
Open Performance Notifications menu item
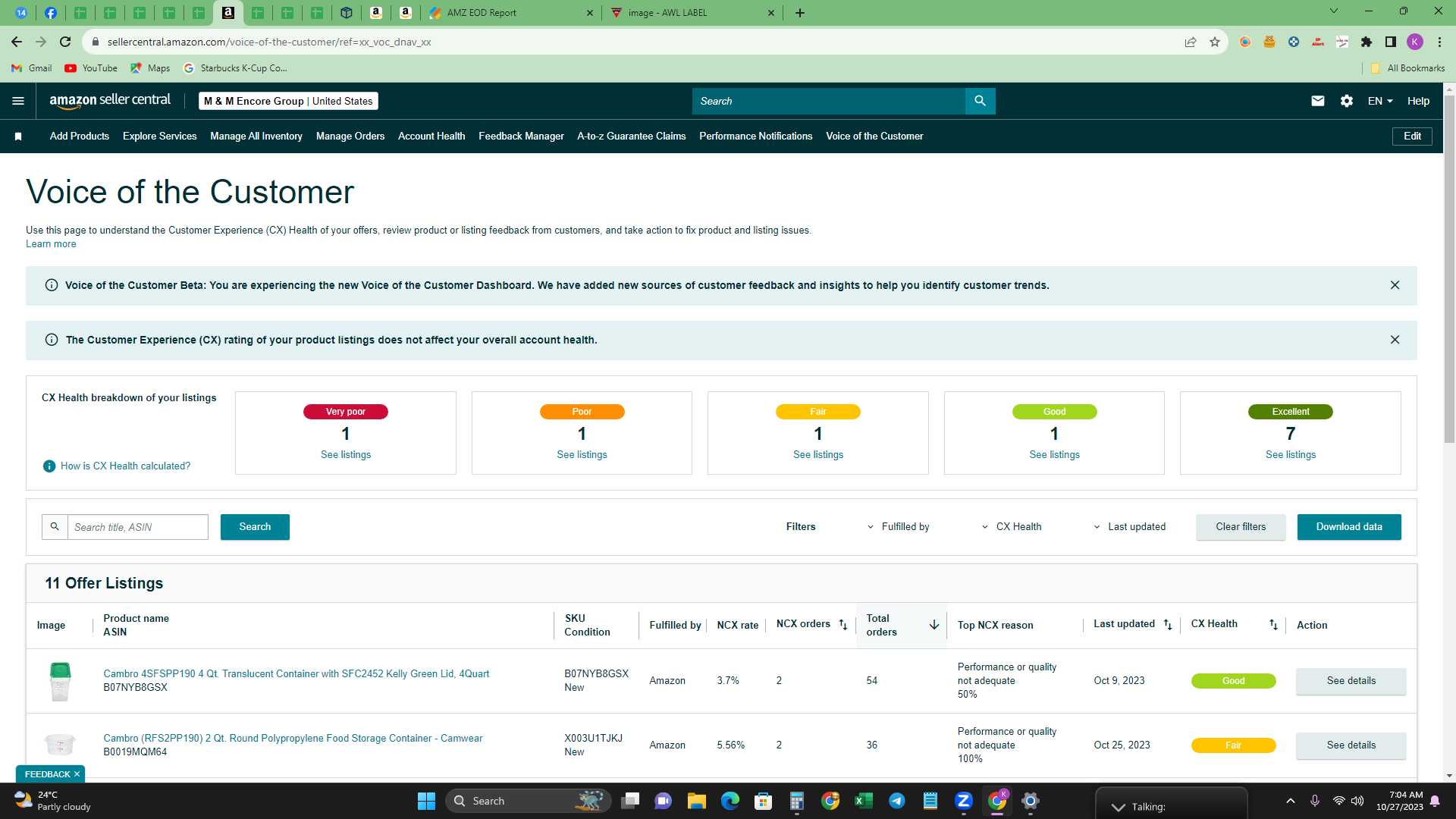pos(755,136)
